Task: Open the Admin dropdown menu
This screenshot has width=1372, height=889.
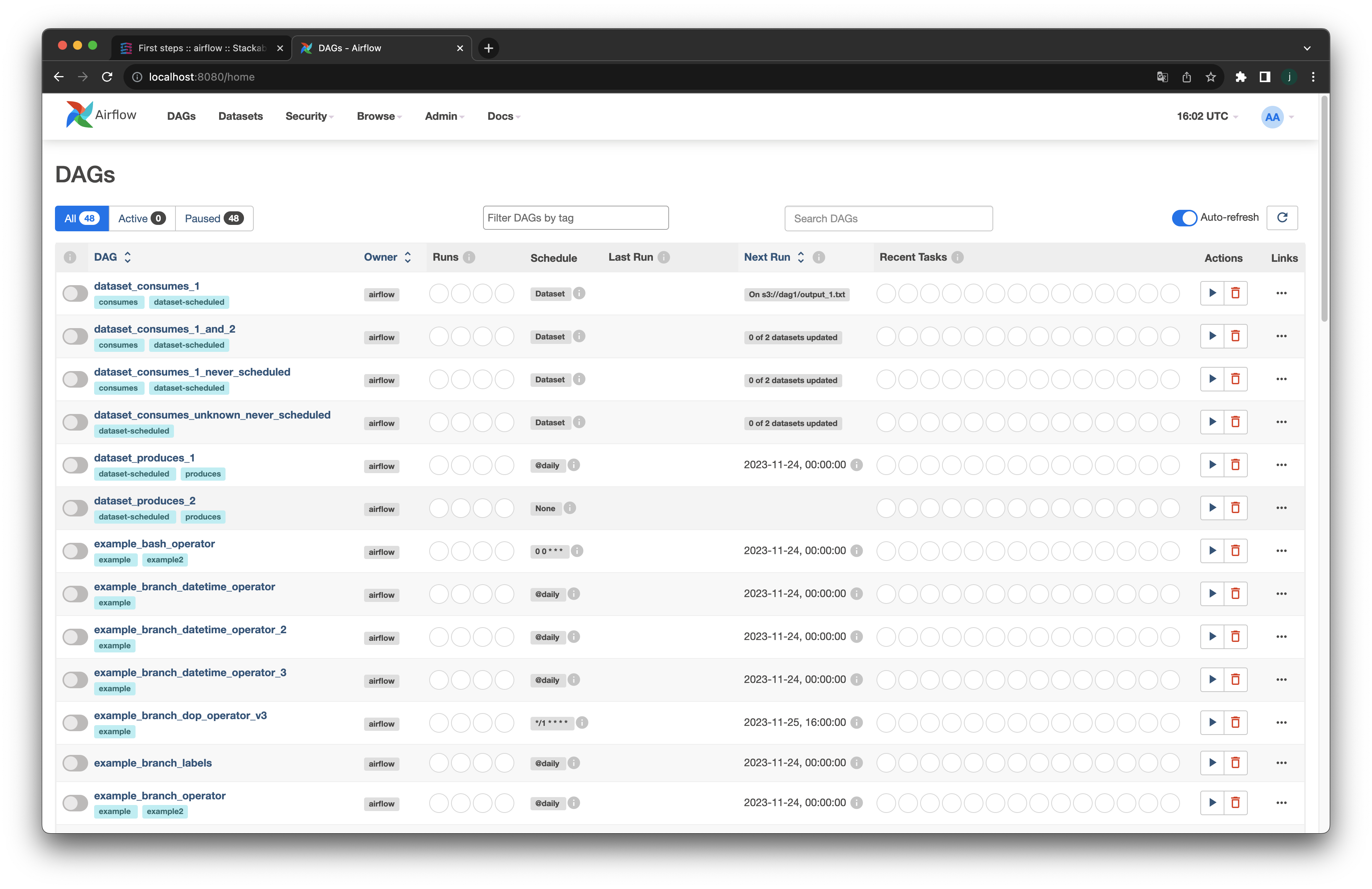Action: (444, 116)
